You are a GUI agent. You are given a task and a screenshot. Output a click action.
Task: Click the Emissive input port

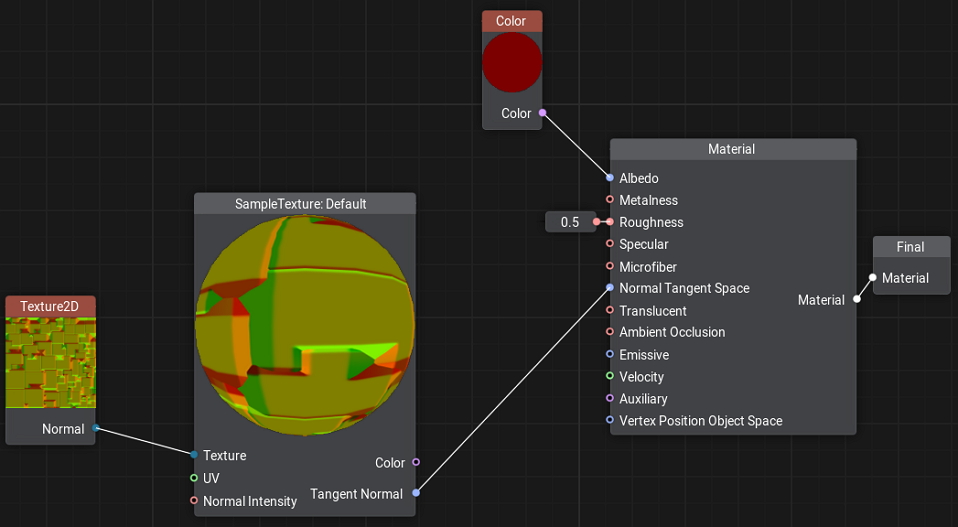610,355
